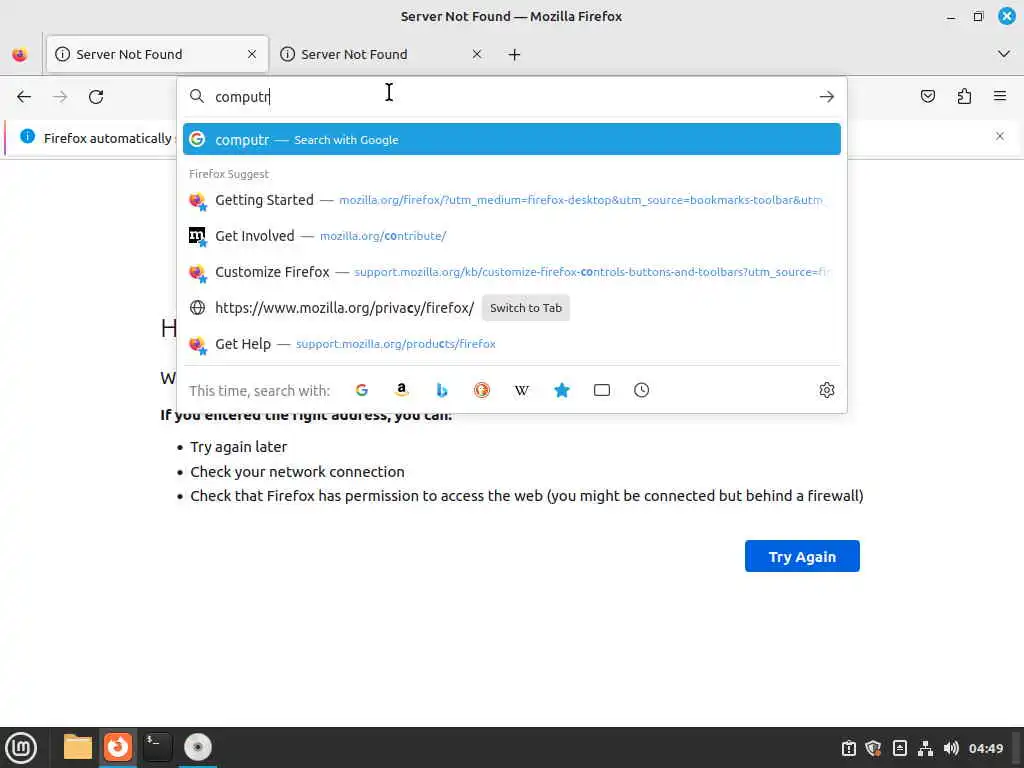Open the Save to Pocket button
Image resolution: width=1024 pixels, height=768 pixels.
927,97
